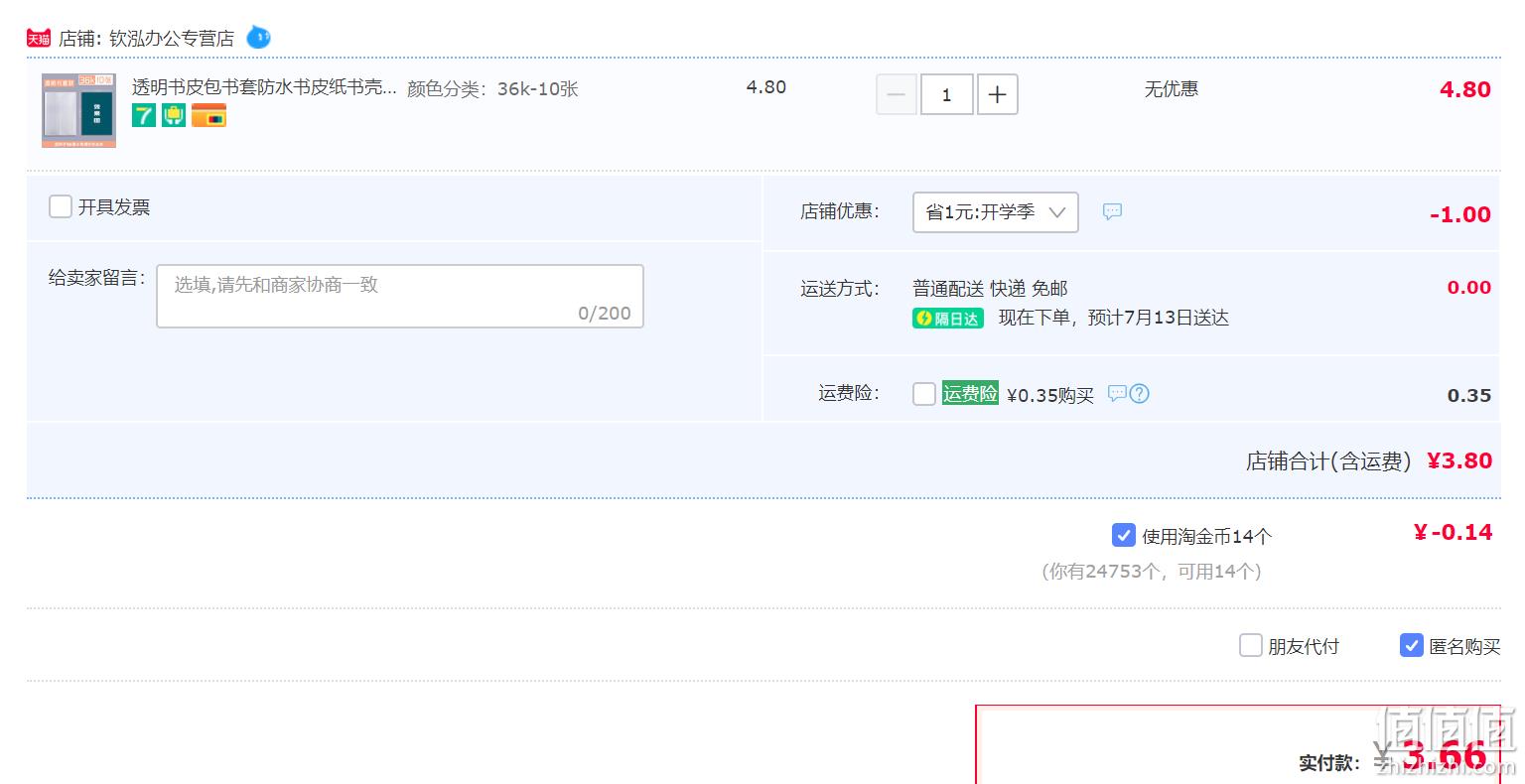
Task: Click the 实付款 label
Action: [1329, 763]
